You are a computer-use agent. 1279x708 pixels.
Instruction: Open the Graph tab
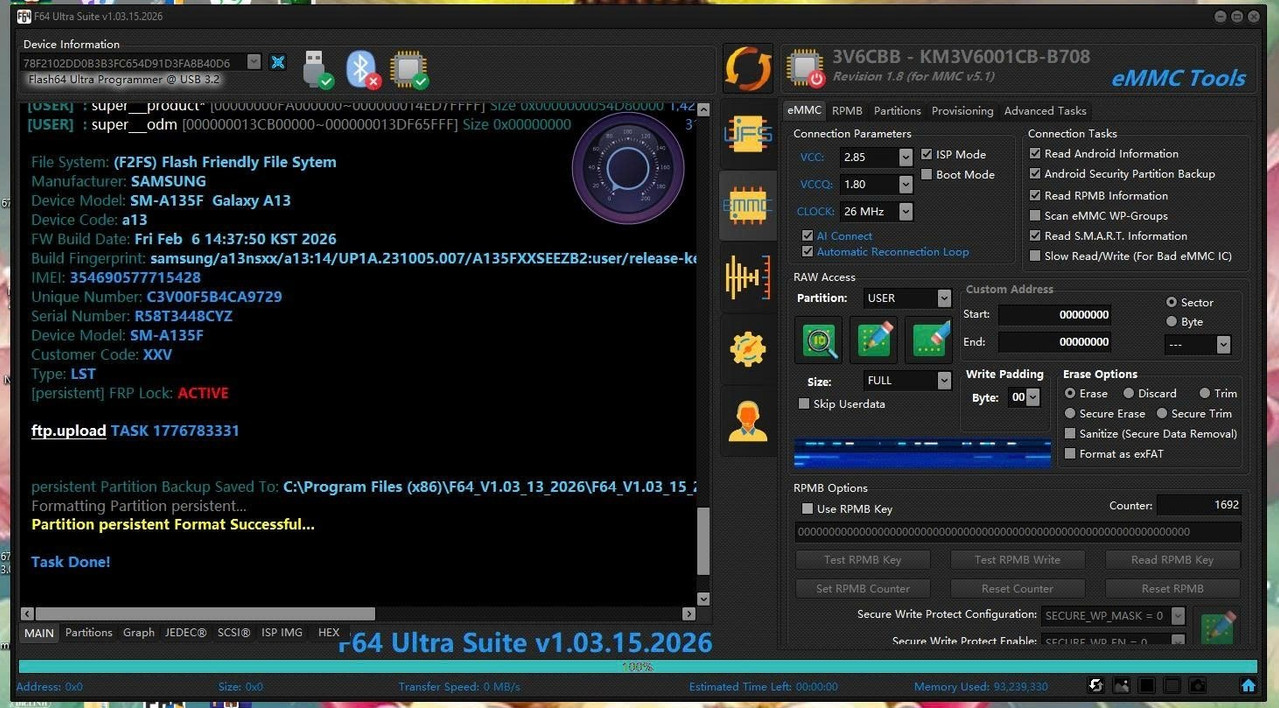tap(139, 633)
